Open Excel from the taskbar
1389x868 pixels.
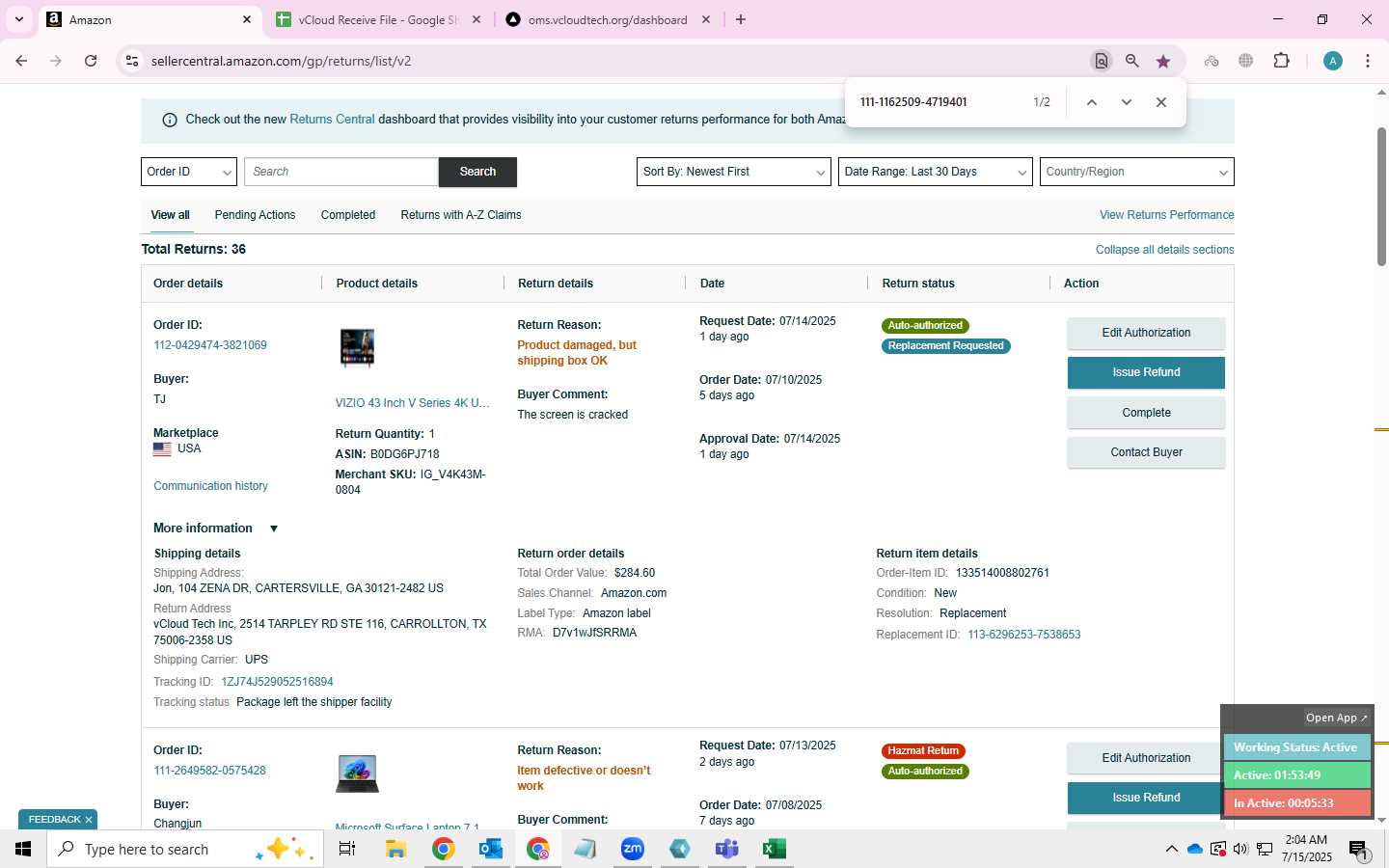(774, 849)
